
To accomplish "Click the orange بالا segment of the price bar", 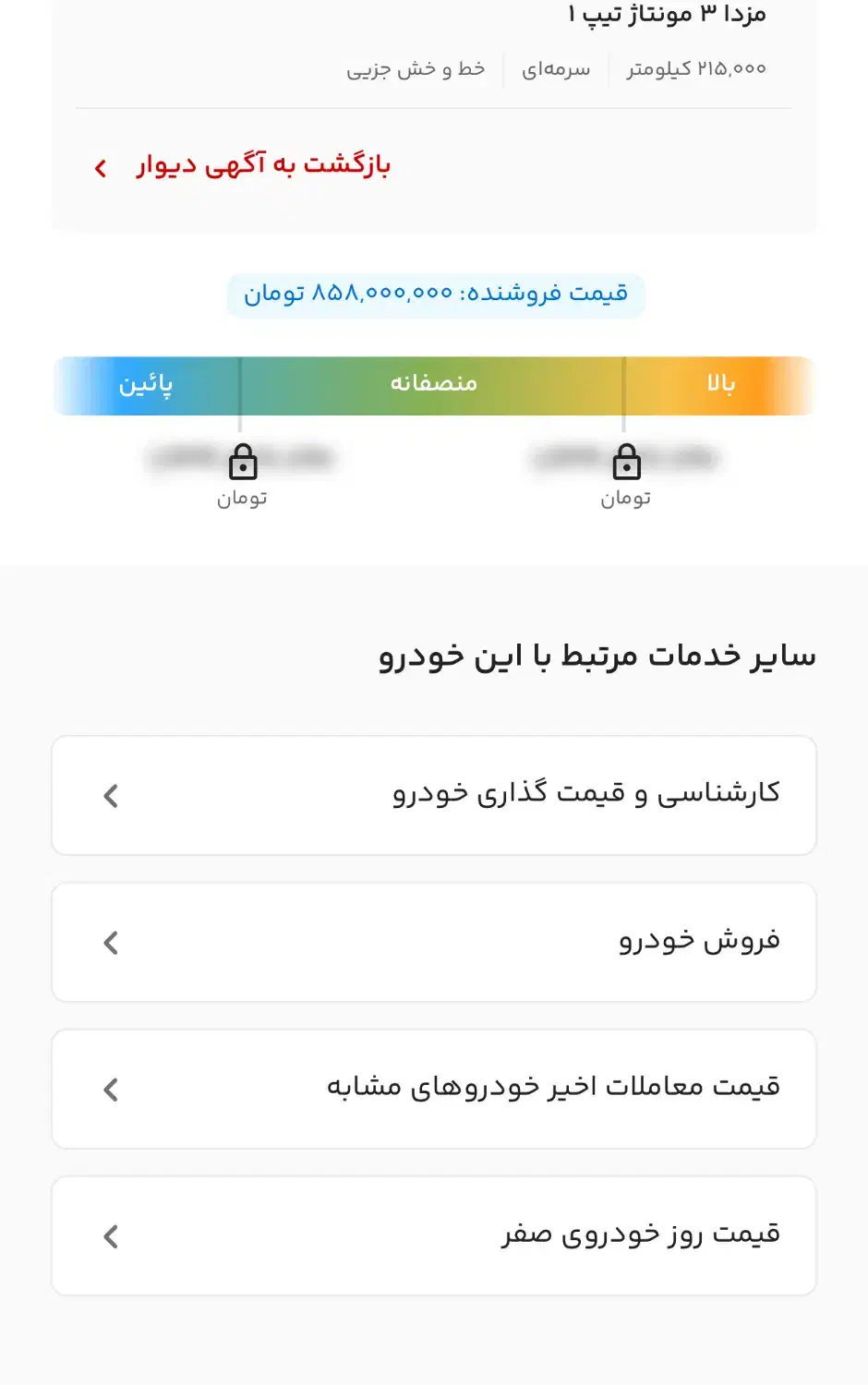I will click(720, 384).
